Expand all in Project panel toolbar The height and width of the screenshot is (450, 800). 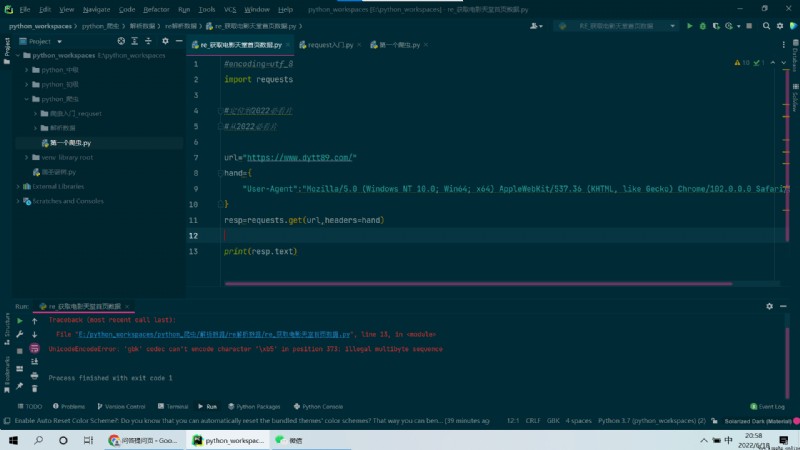(134, 41)
